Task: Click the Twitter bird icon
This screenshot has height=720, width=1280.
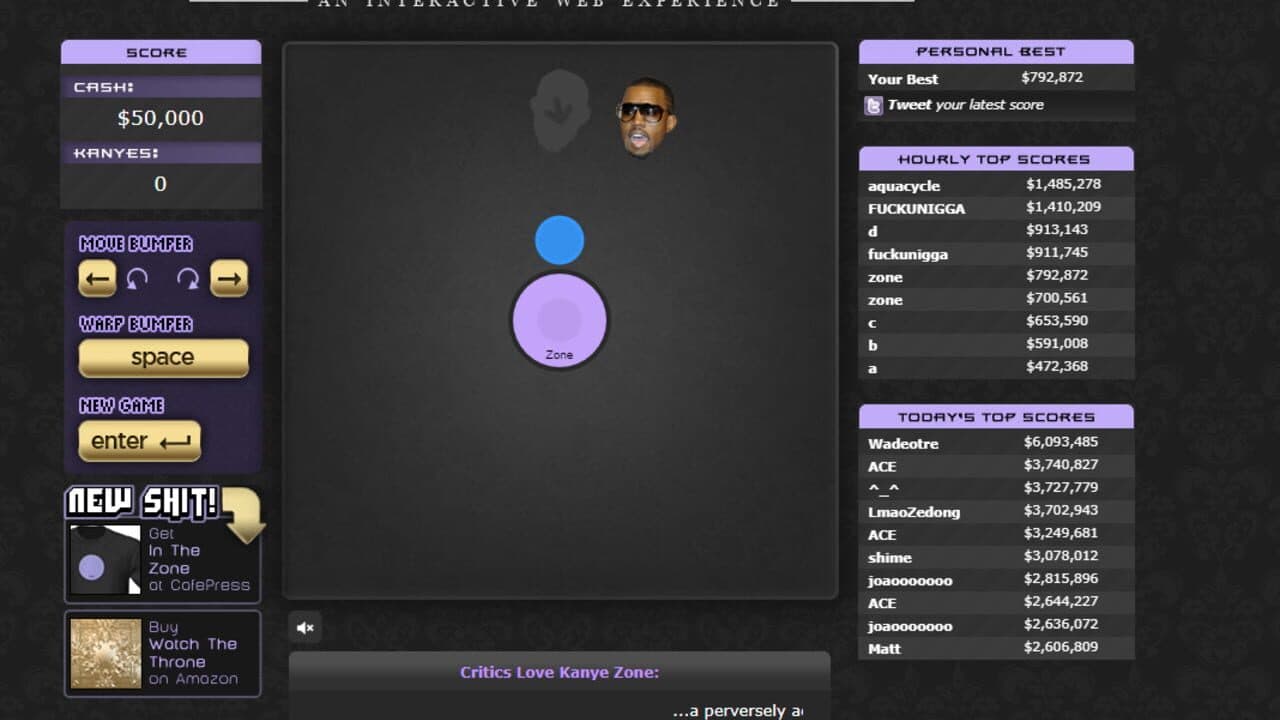Action: pos(873,105)
